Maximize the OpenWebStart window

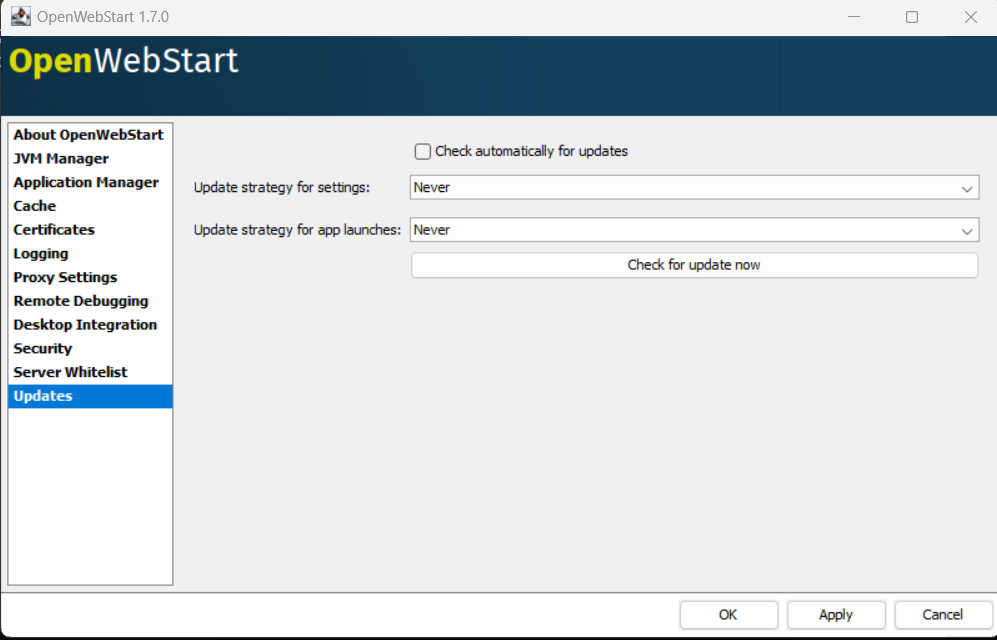tap(912, 17)
